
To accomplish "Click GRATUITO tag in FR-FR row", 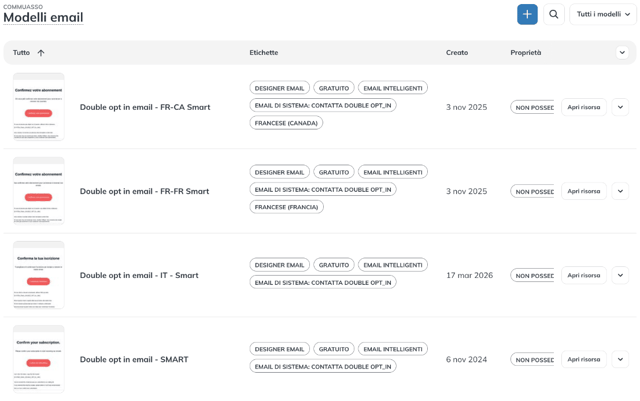I will [334, 172].
